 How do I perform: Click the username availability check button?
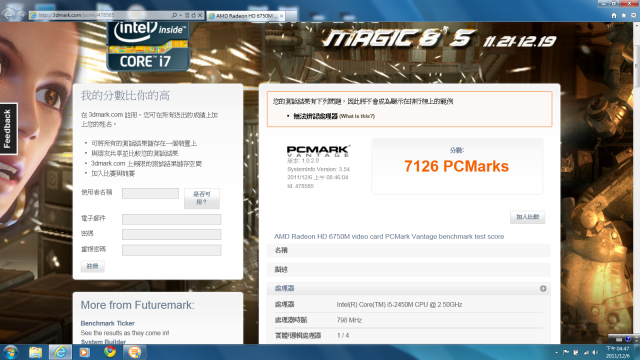202,198
